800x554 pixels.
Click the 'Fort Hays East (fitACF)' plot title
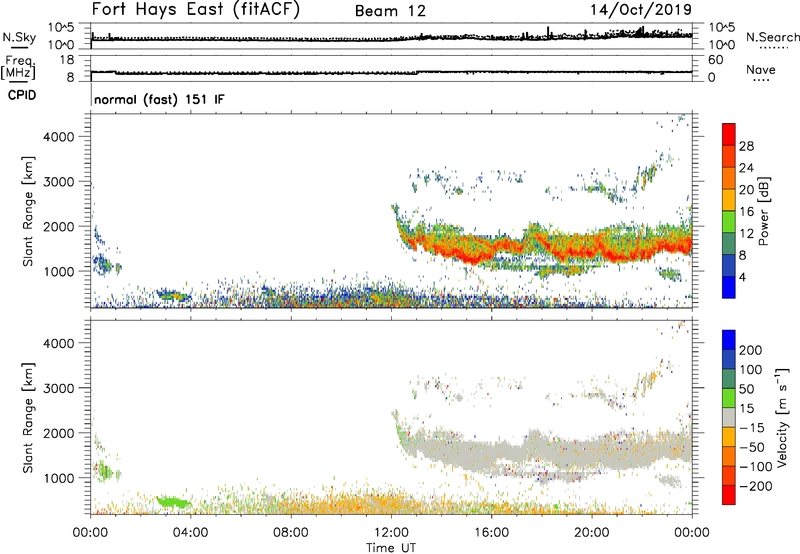(195, 9)
